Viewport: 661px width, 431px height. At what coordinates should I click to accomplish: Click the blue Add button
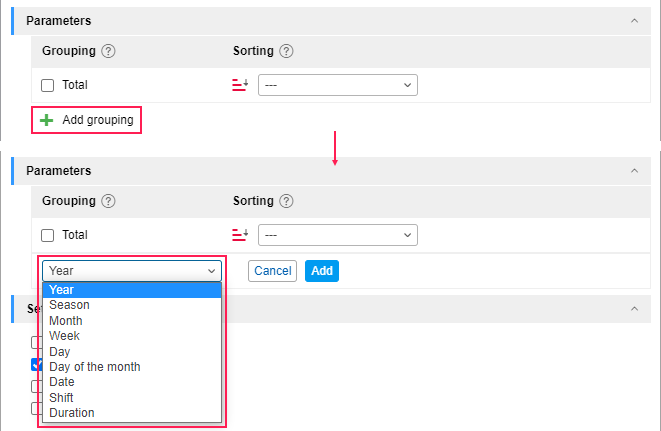[x=322, y=271]
